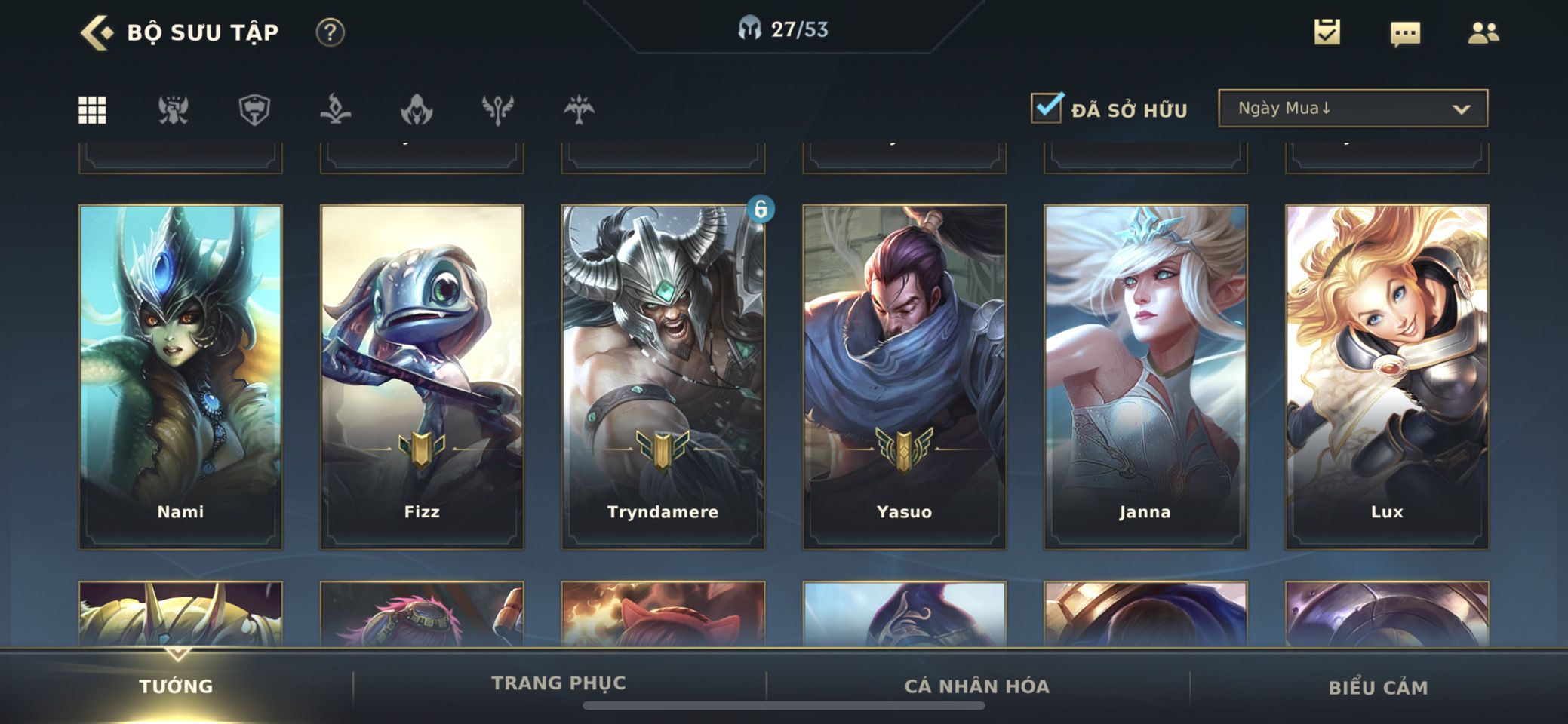This screenshot has width=1568, height=724.
Task: Filter champions by Support wings icon
Action: tap(498, 110)
